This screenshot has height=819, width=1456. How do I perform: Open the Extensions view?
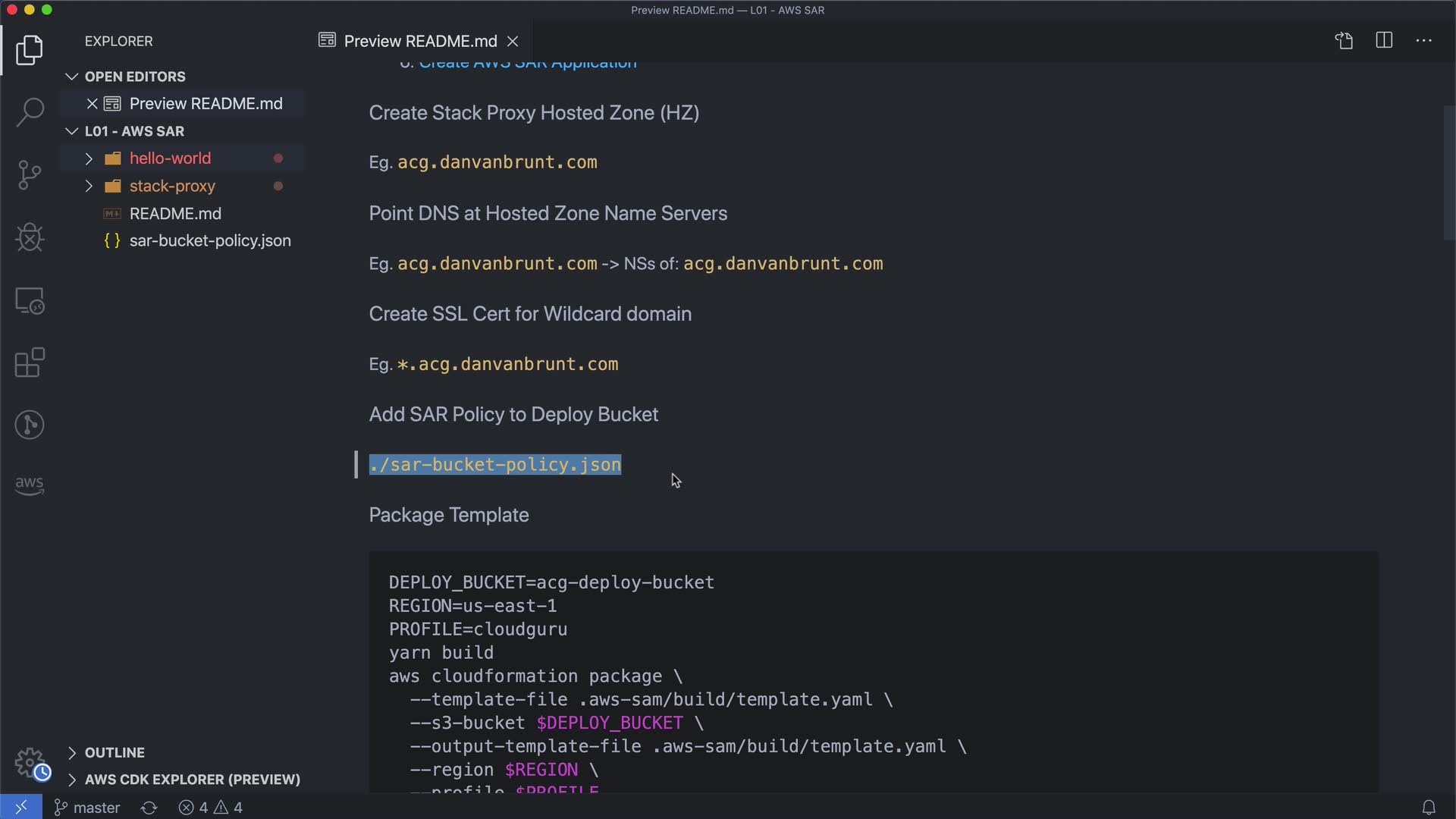click(x=30, y=362)
